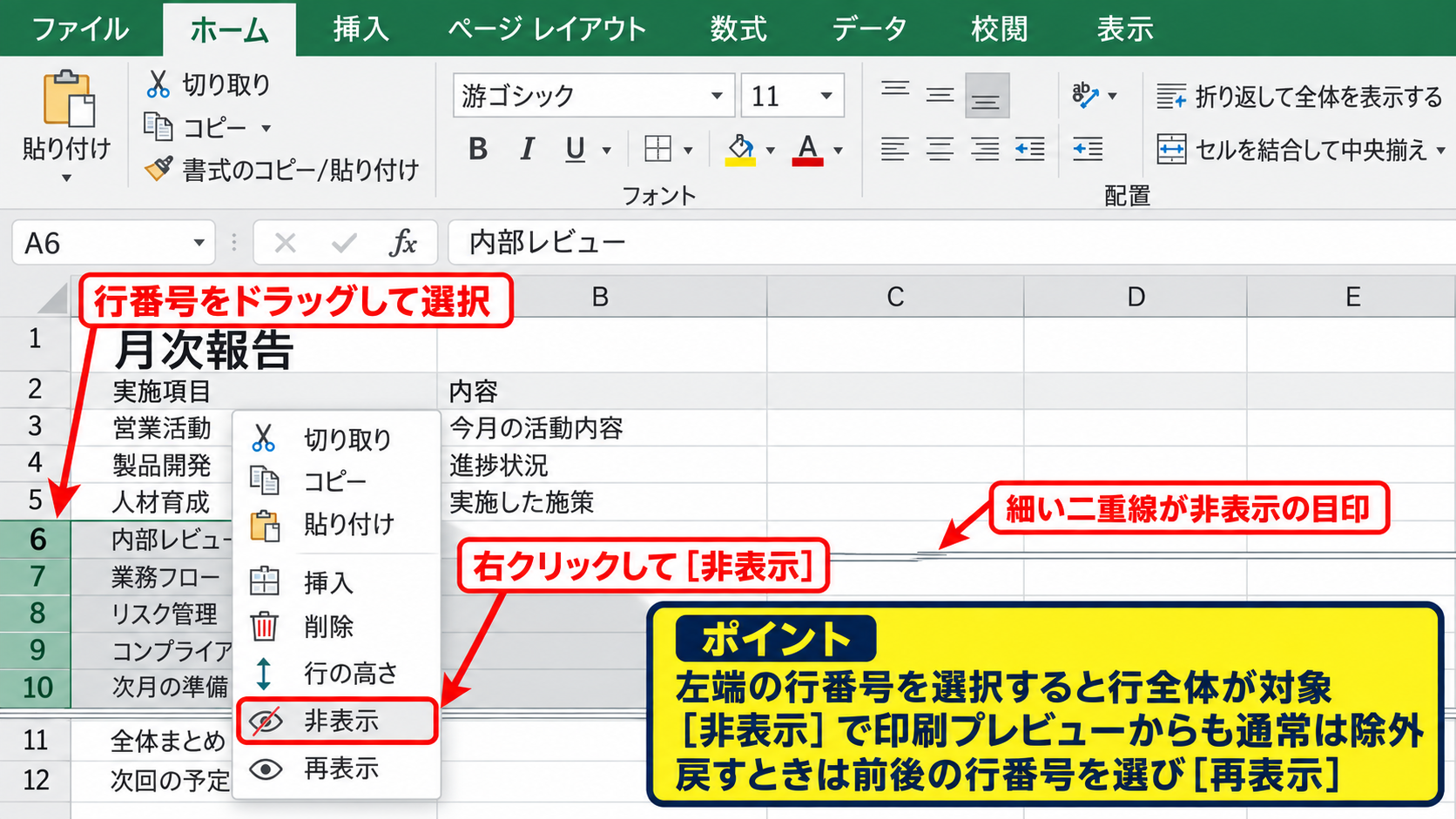The height and width of the screenshot is (819, 1456).
Task: Click the decrease indent icon
Action: (x=1030, y=149)
